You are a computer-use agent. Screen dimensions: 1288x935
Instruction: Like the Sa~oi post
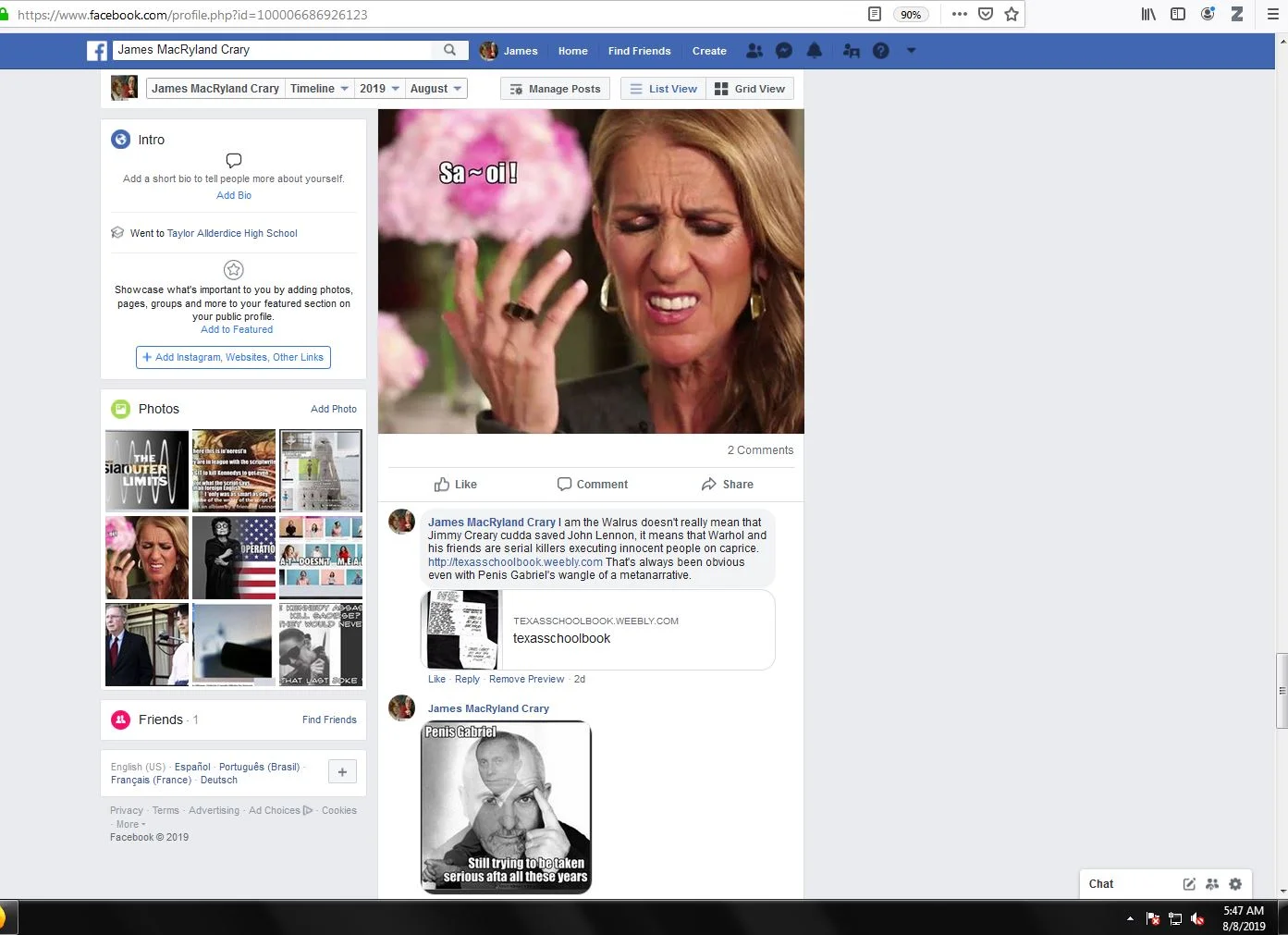pyautogui.click(x=456, y=485)
